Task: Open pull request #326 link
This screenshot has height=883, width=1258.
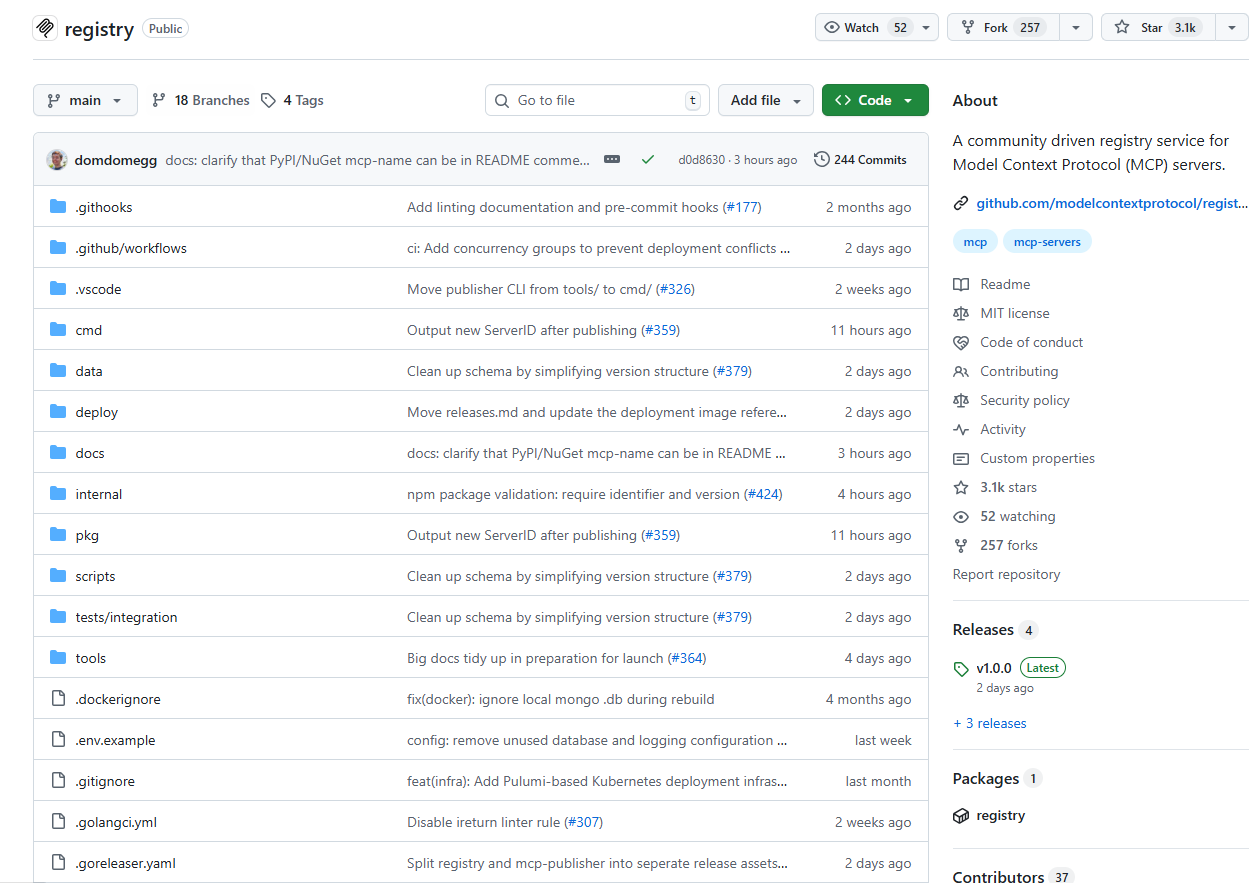Action: click(x=675, y=289)
